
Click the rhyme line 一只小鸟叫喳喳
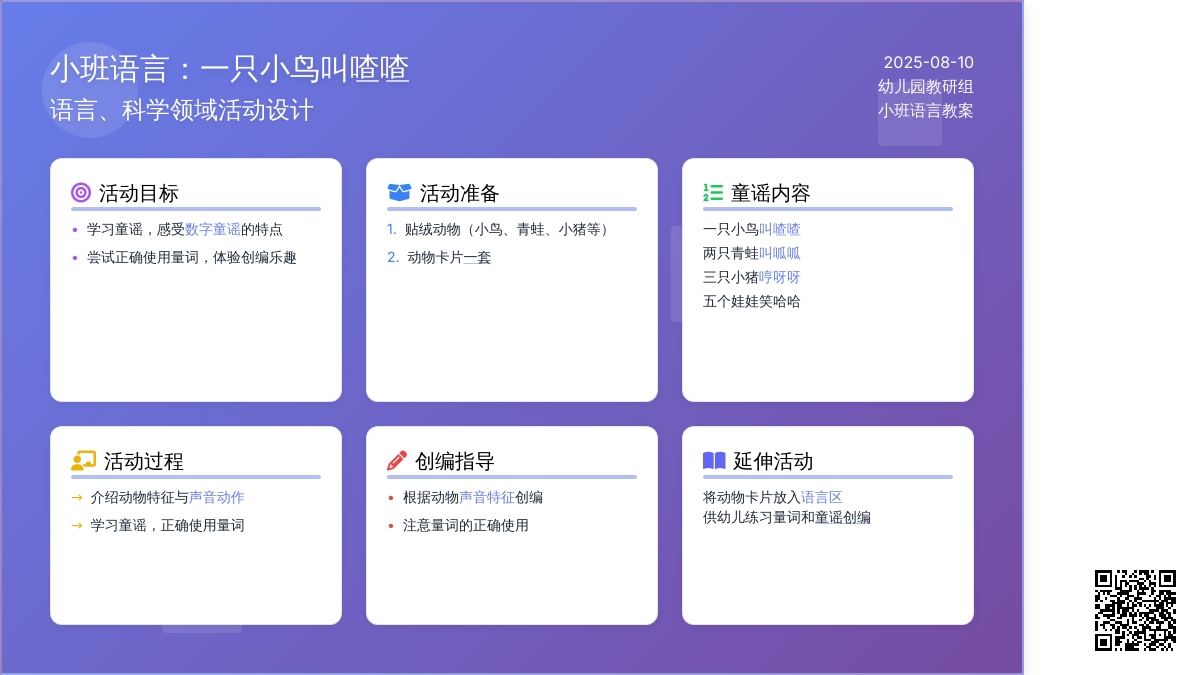pos(752,229)
